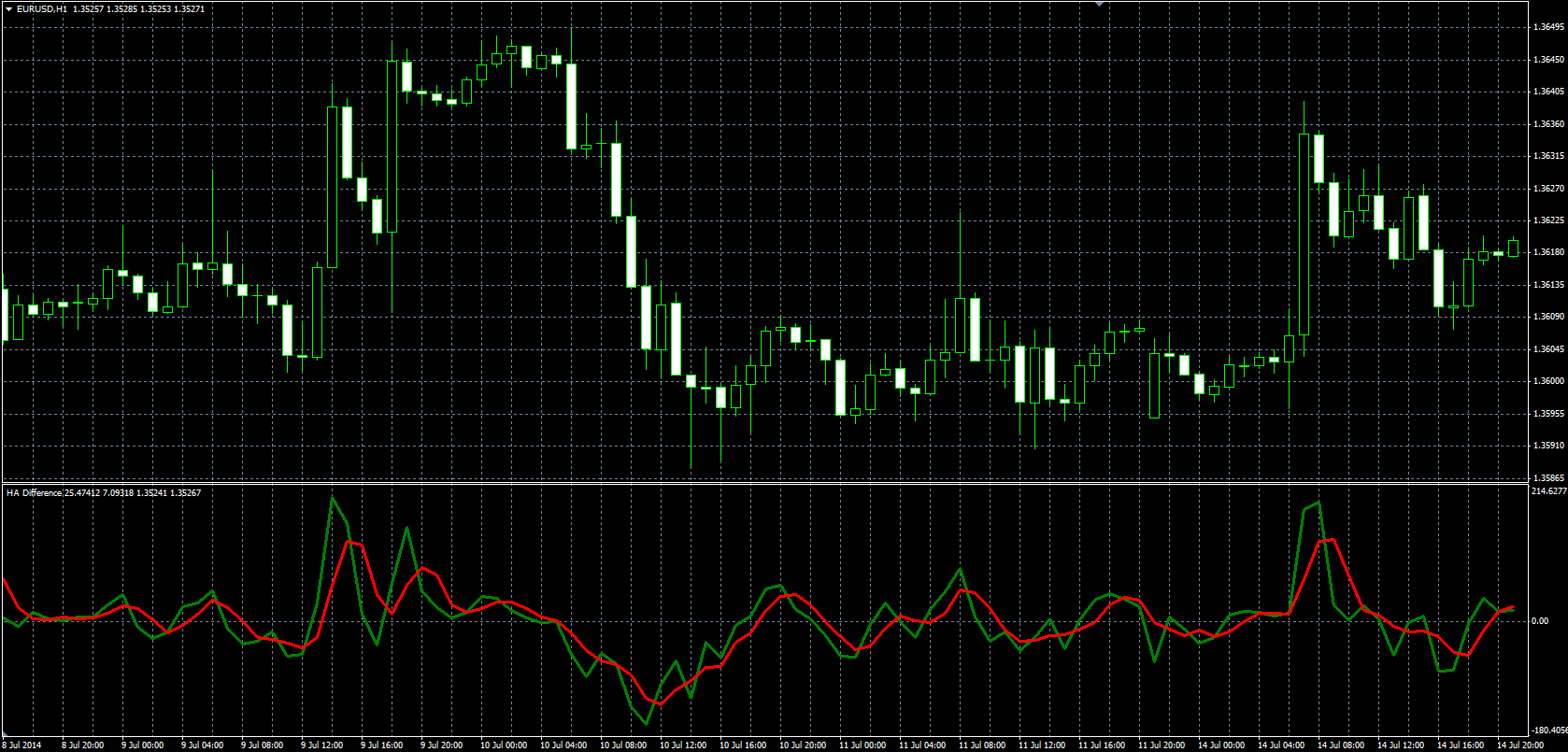Click the 8 Jul 20:00 time label
This screenshot has height=752, width=1568.
[83, 745]
